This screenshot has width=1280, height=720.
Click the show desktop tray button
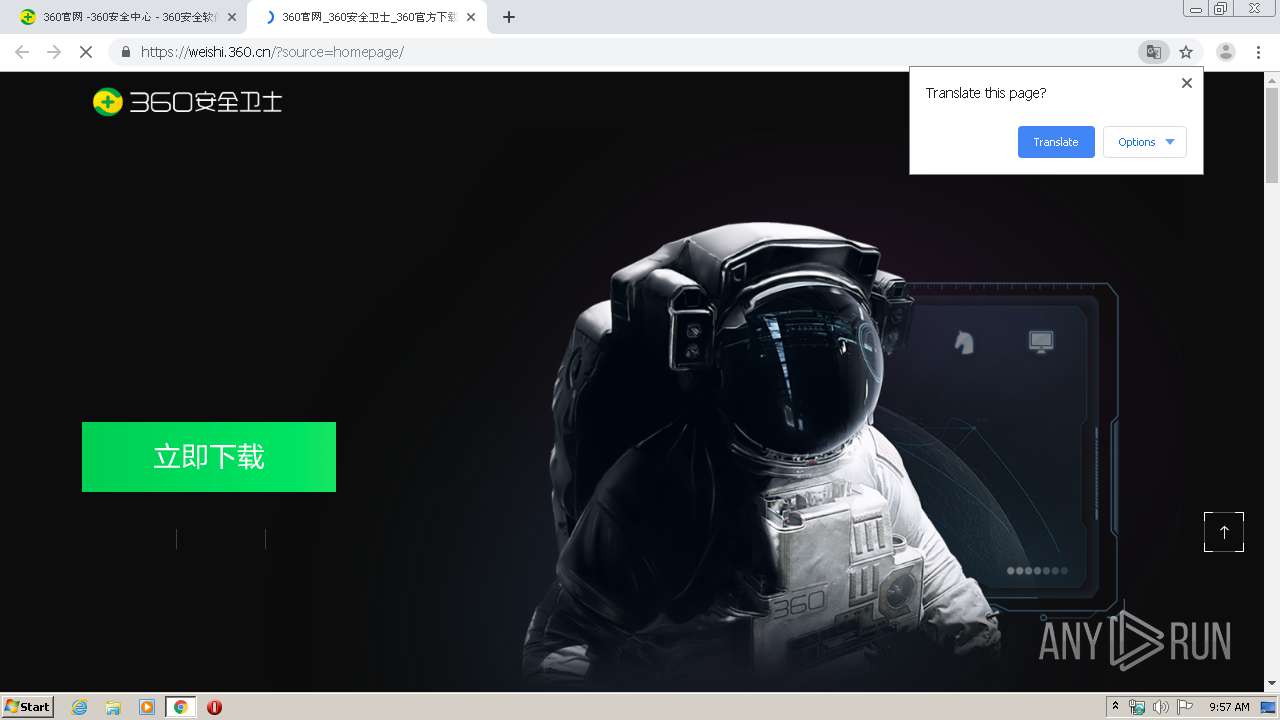point(1269,707)
